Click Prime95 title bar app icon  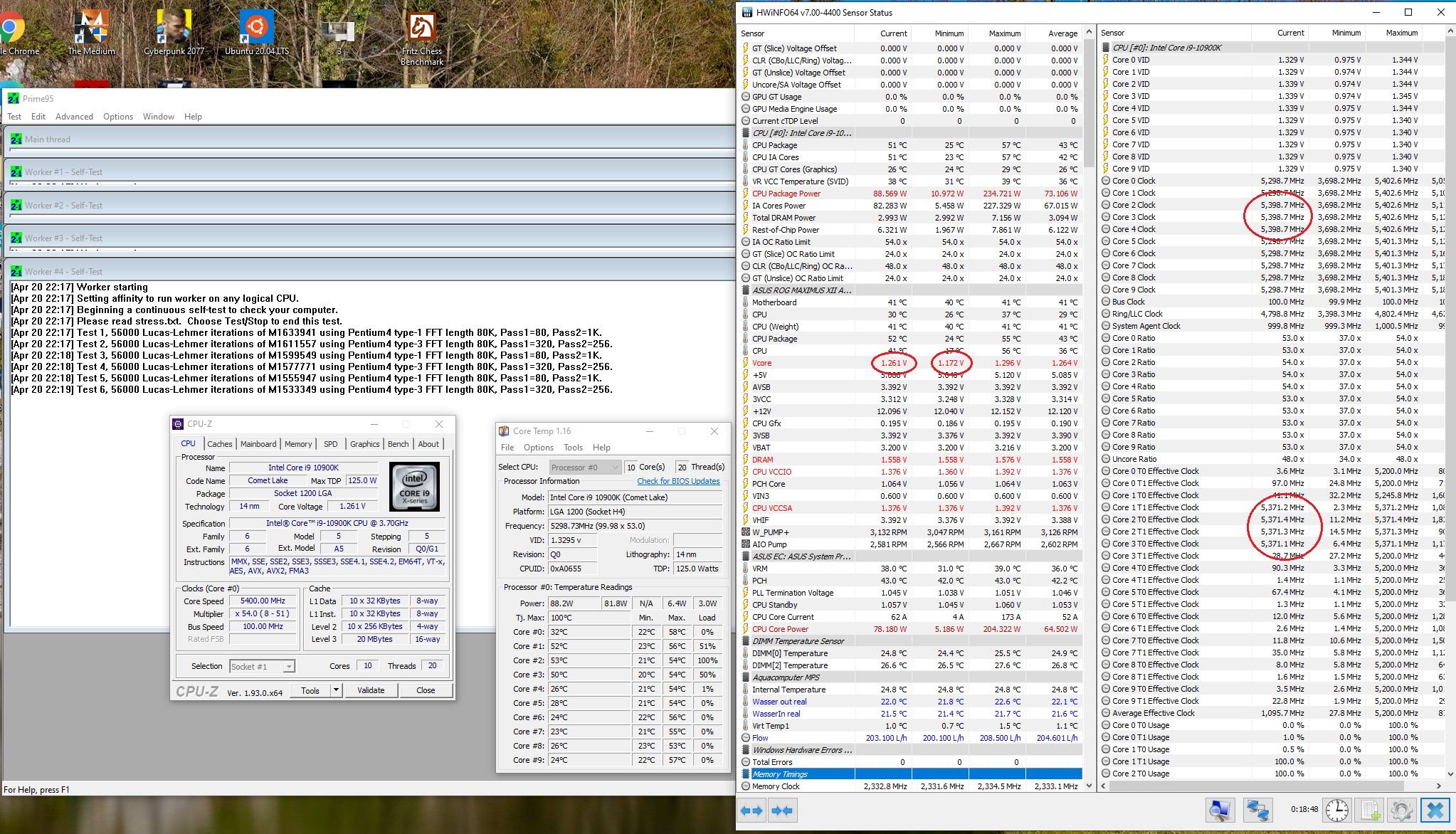13,99
